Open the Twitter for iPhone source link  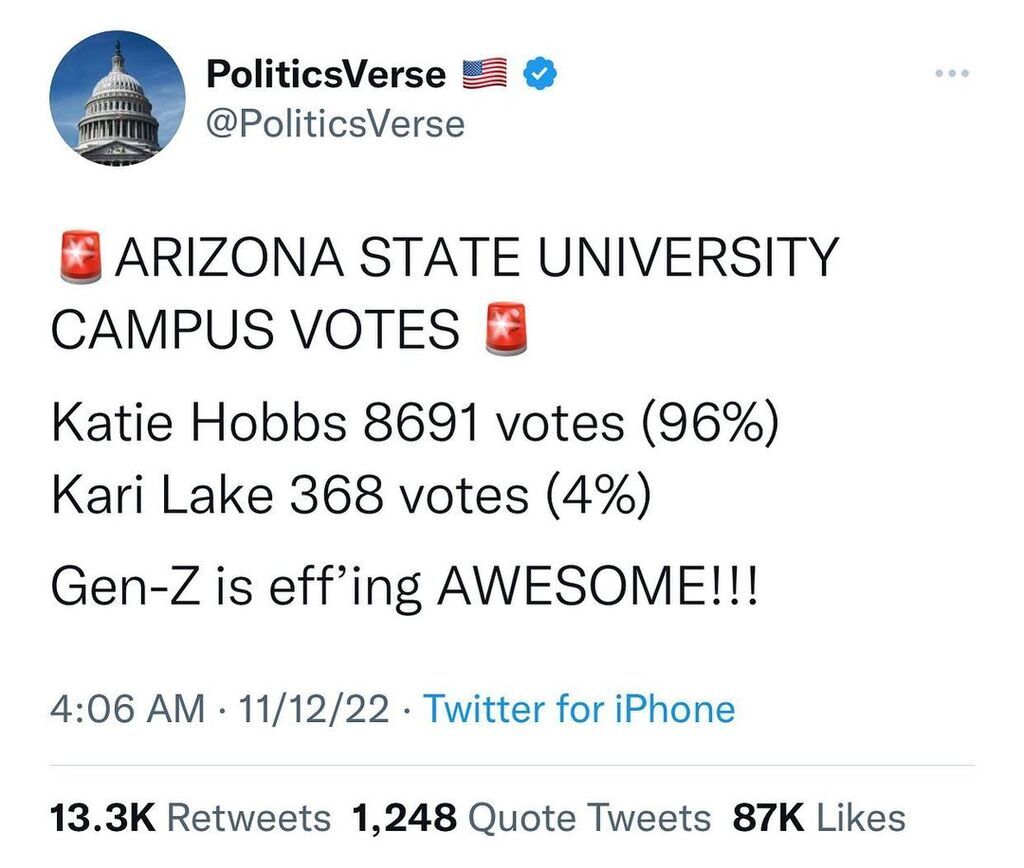[579, 709]
